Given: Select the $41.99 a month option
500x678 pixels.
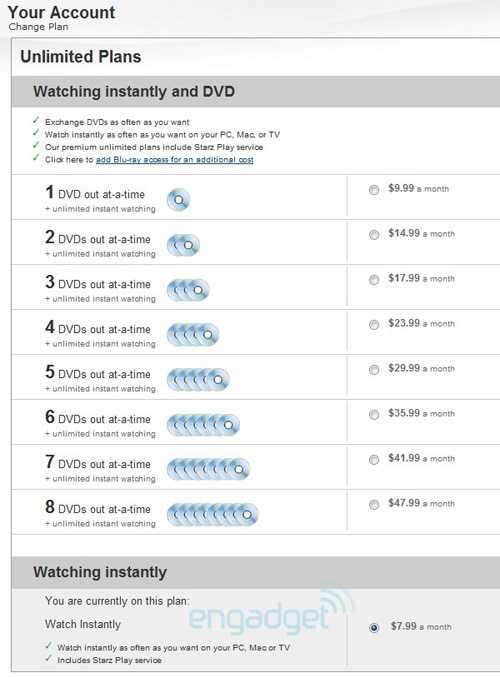Looking at the screenshot, I should point(374,460).
